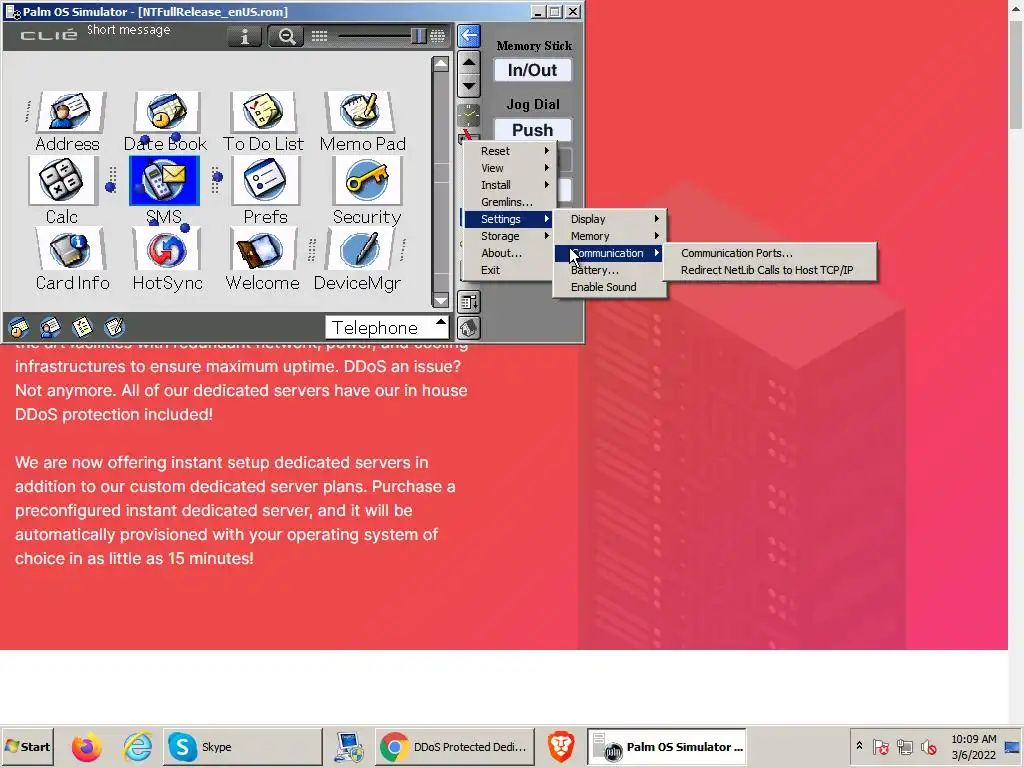
Task: Click the blue back arrow button
Action: (x=469, y=36)
